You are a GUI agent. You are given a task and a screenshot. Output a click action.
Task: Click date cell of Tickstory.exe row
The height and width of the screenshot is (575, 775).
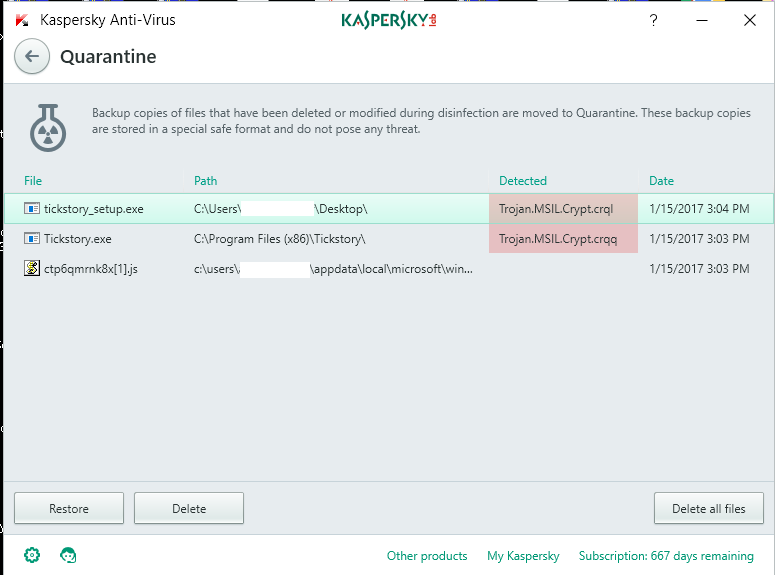[x=699, y=239]
